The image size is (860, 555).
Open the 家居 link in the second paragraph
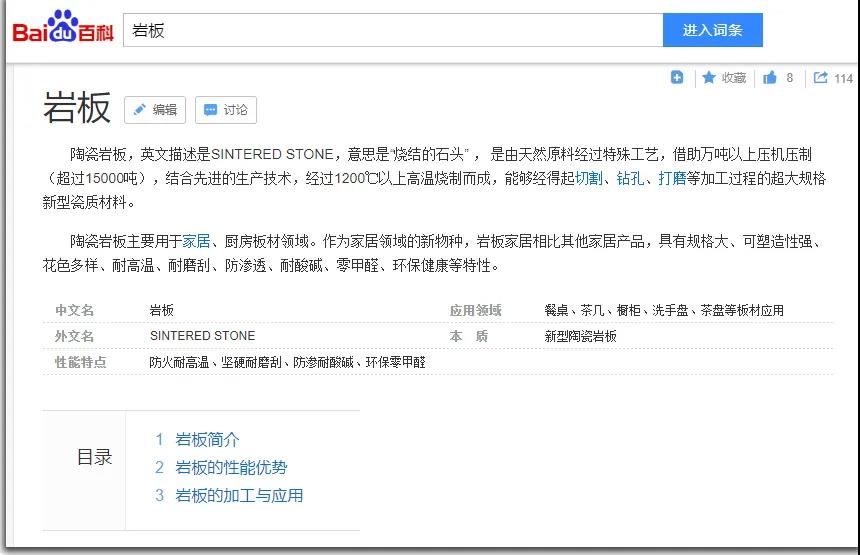click(x=196, y=241)
